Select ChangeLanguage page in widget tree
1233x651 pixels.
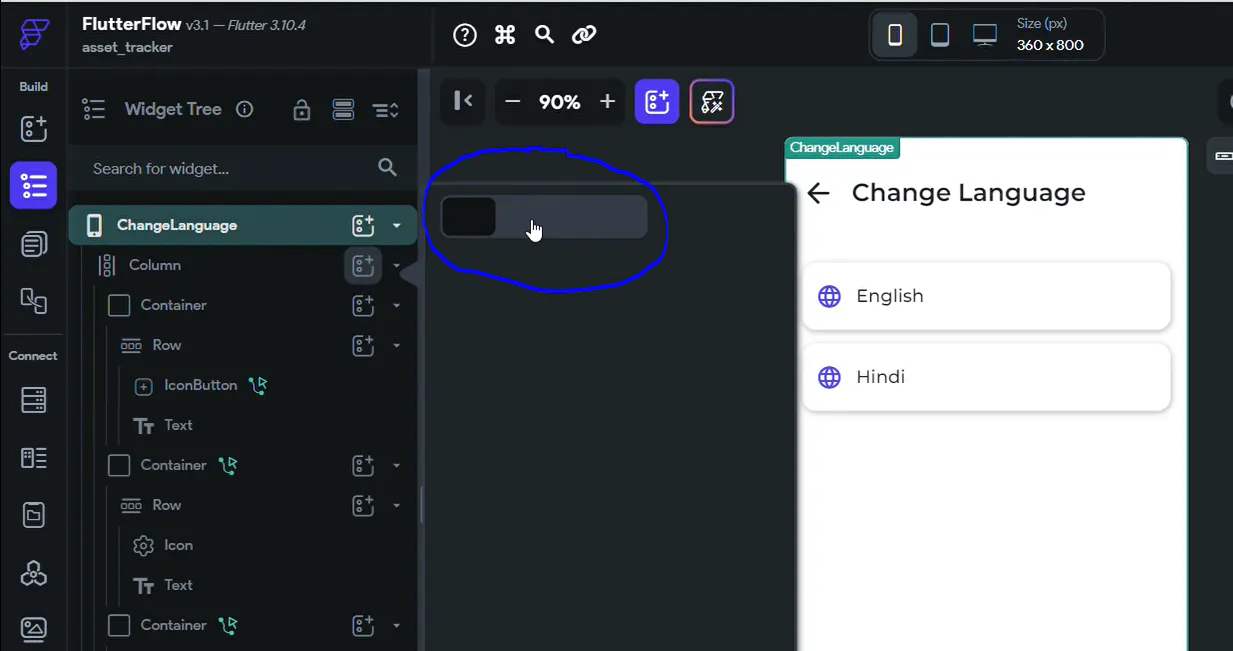coord(242,225)
